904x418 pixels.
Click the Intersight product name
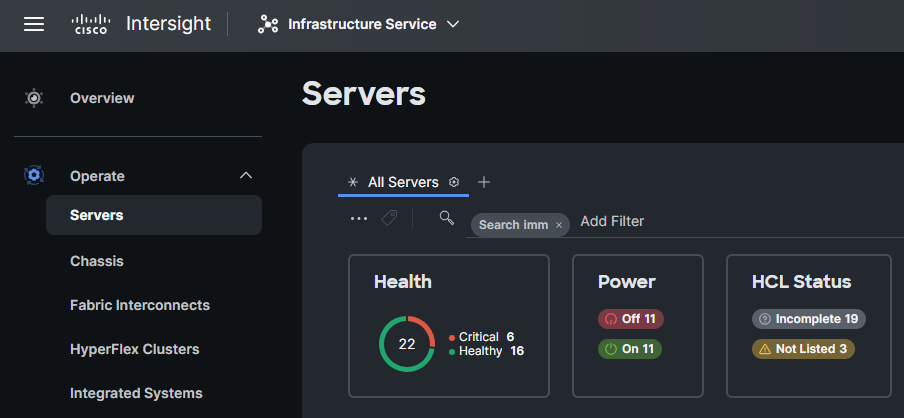click(x=168, y=24)
